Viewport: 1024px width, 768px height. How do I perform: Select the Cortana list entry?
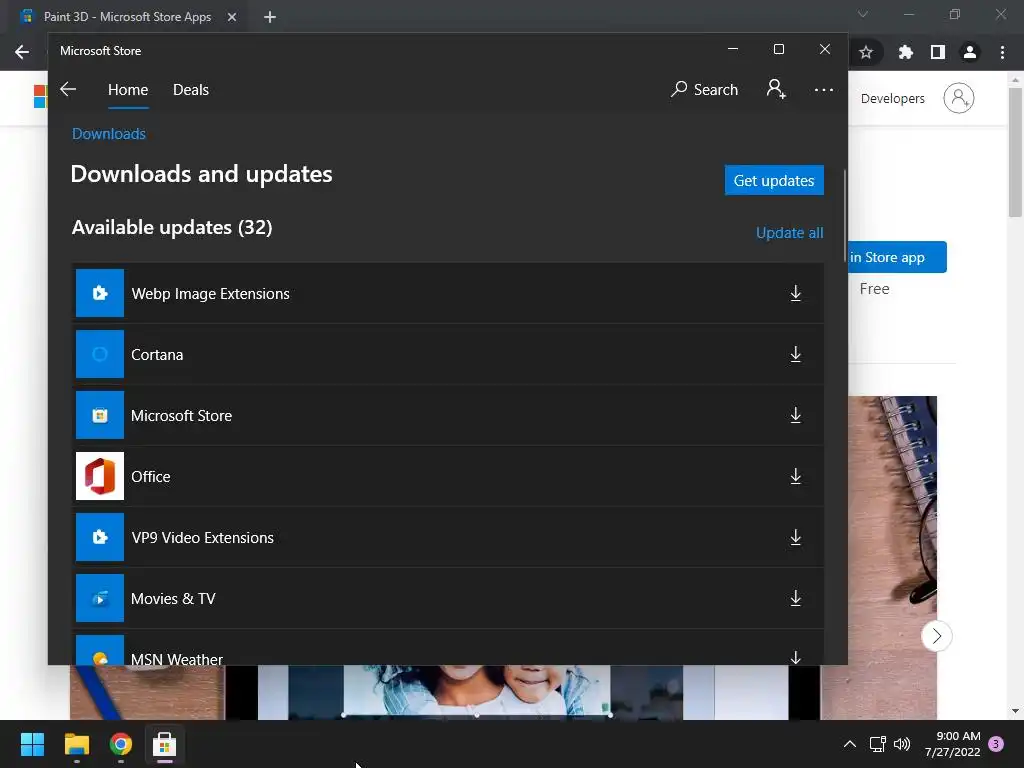click(x=448, y=354)
